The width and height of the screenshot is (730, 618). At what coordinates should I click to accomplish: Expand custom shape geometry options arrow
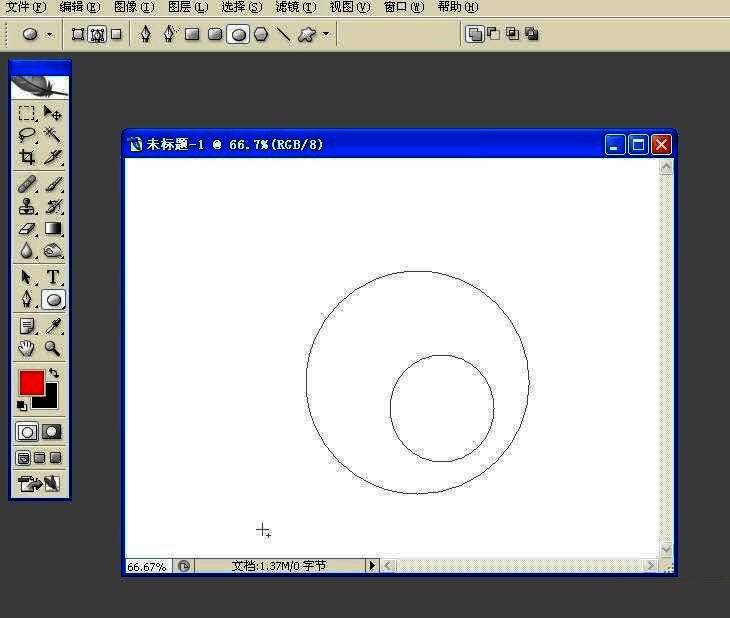[x=326, y=34]
